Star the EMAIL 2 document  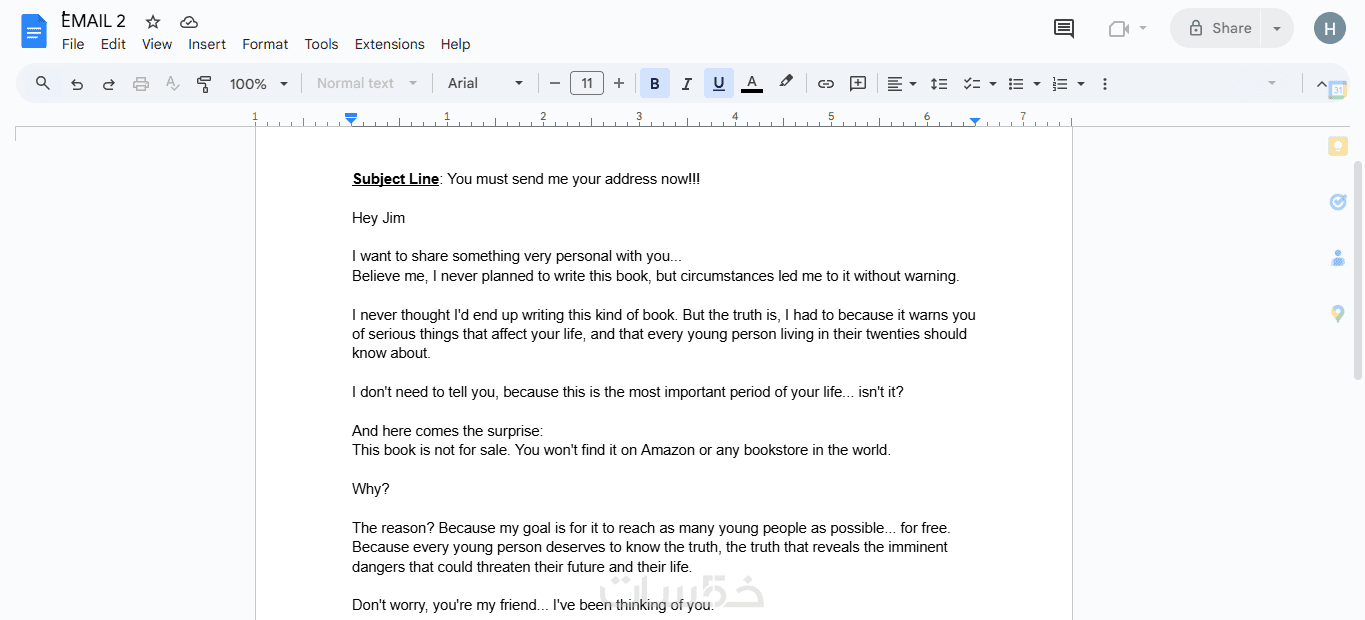click(153, 22)
